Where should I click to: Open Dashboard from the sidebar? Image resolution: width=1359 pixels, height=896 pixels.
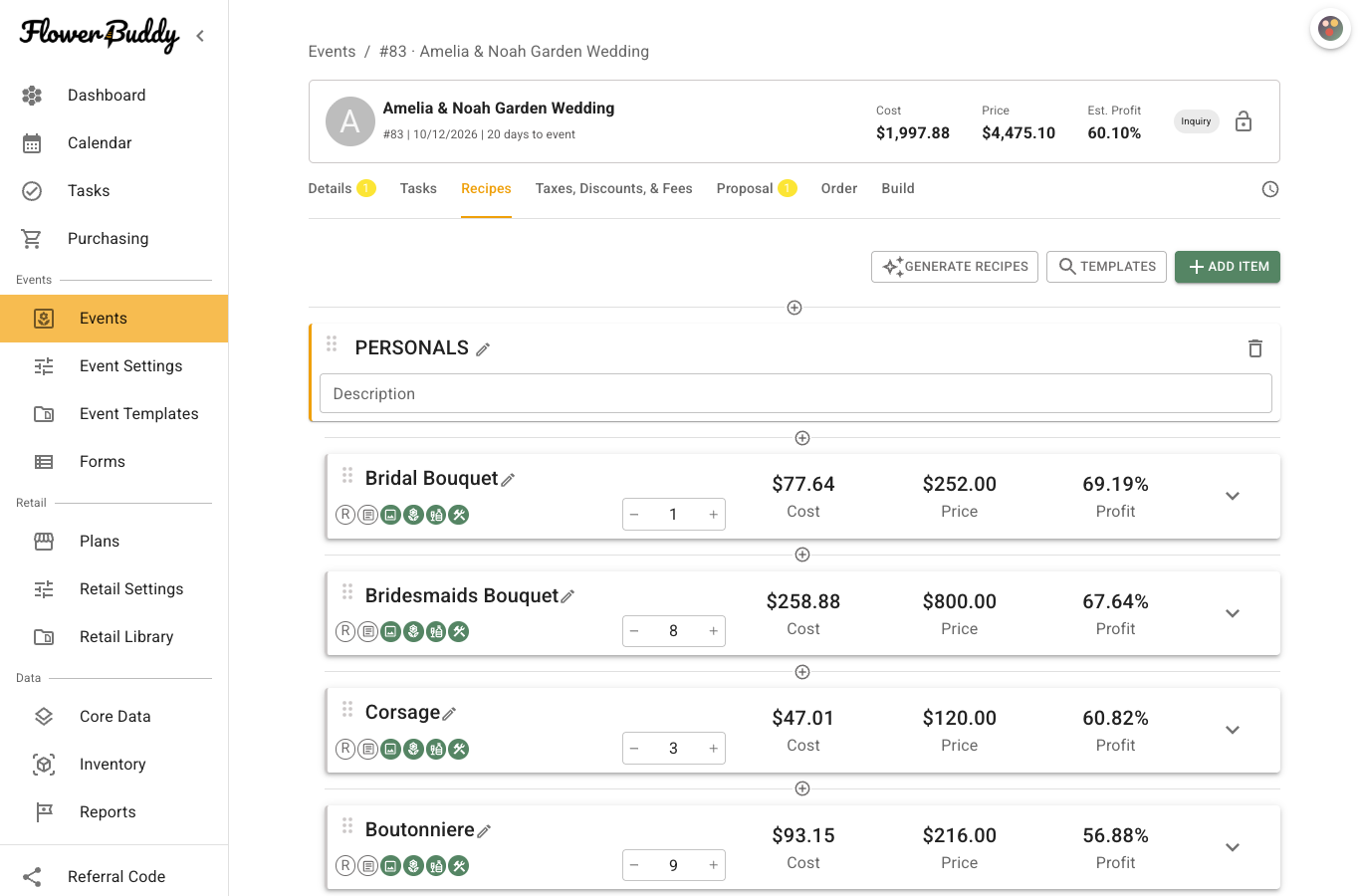[x=113, y=96]
